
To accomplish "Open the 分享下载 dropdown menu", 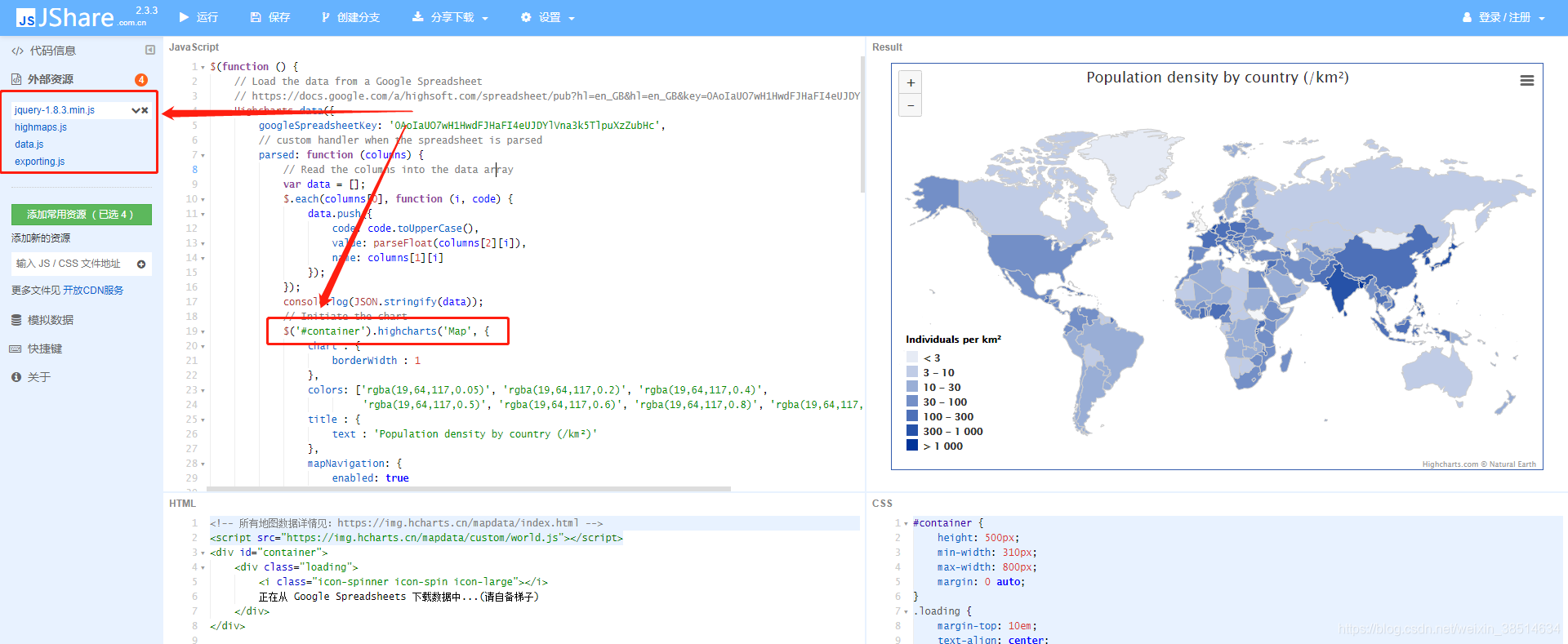I will (x=450, y=17).
